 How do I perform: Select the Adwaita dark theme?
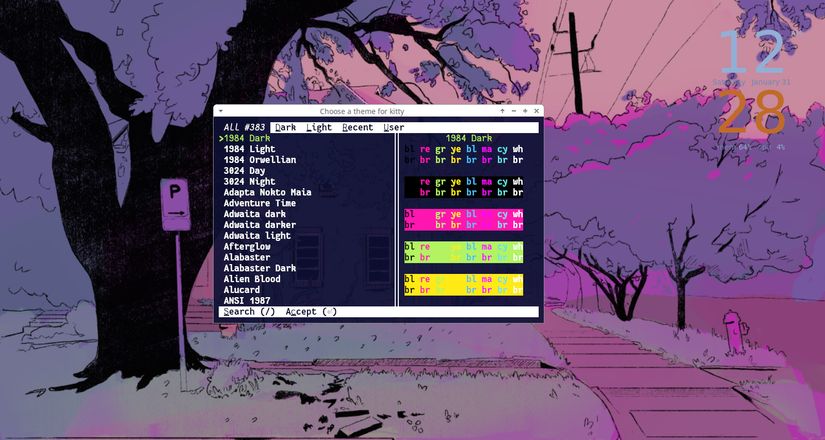coord(255,214)
